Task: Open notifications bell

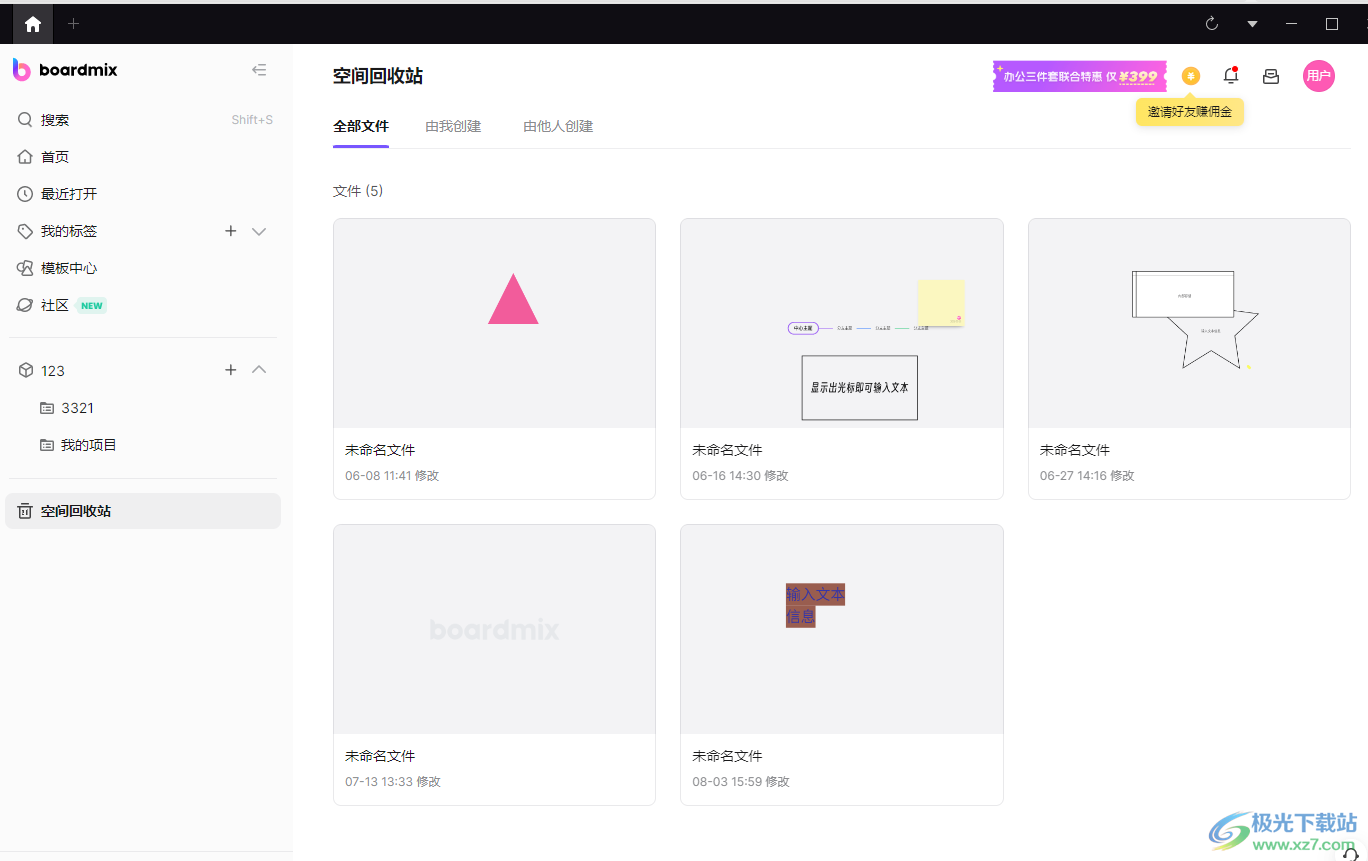Action: [1231, 76]
